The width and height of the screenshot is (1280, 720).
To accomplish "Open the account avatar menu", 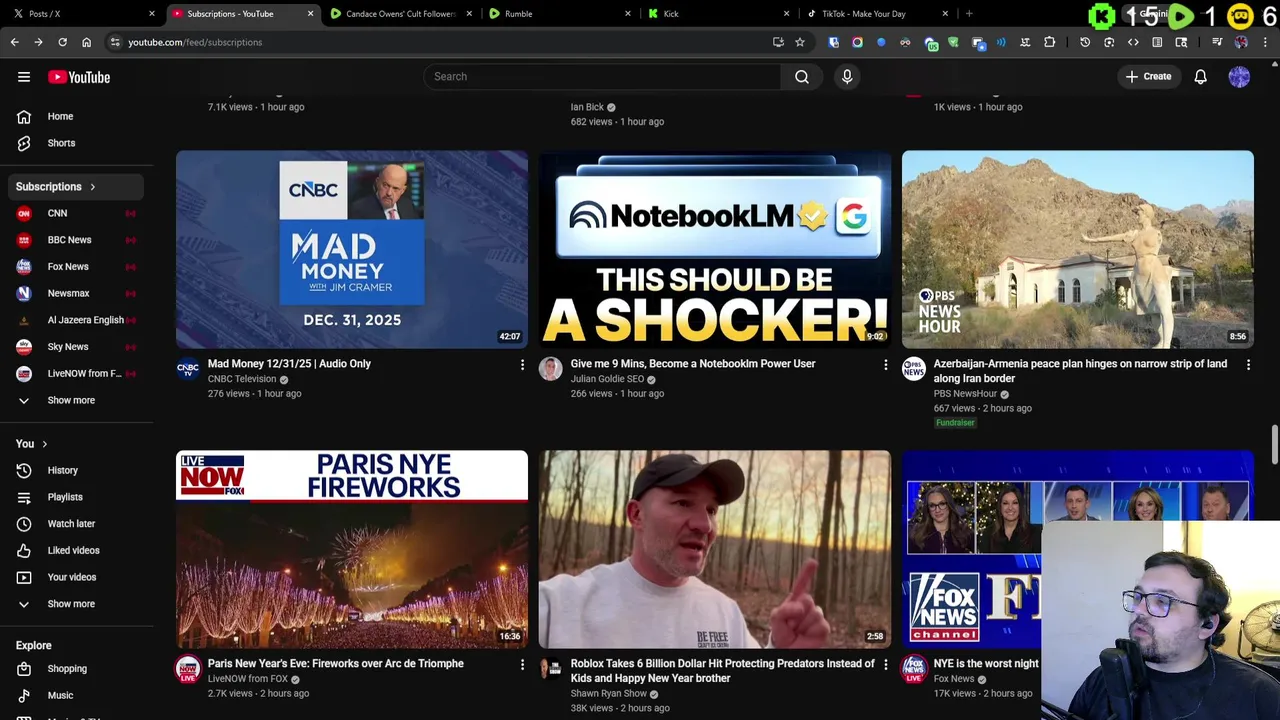I will 1239,77.
